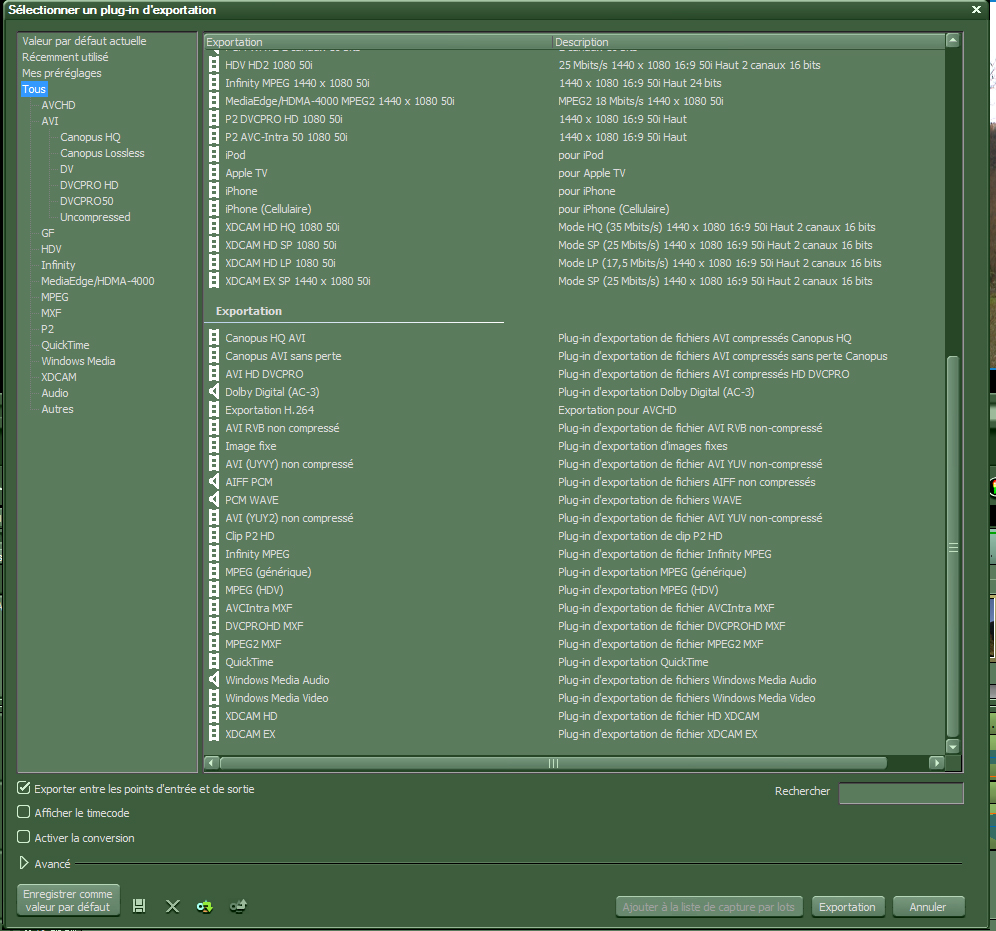Click the horizontal scrollbar left arrow

pyautogui.click(x=212, y=763)
